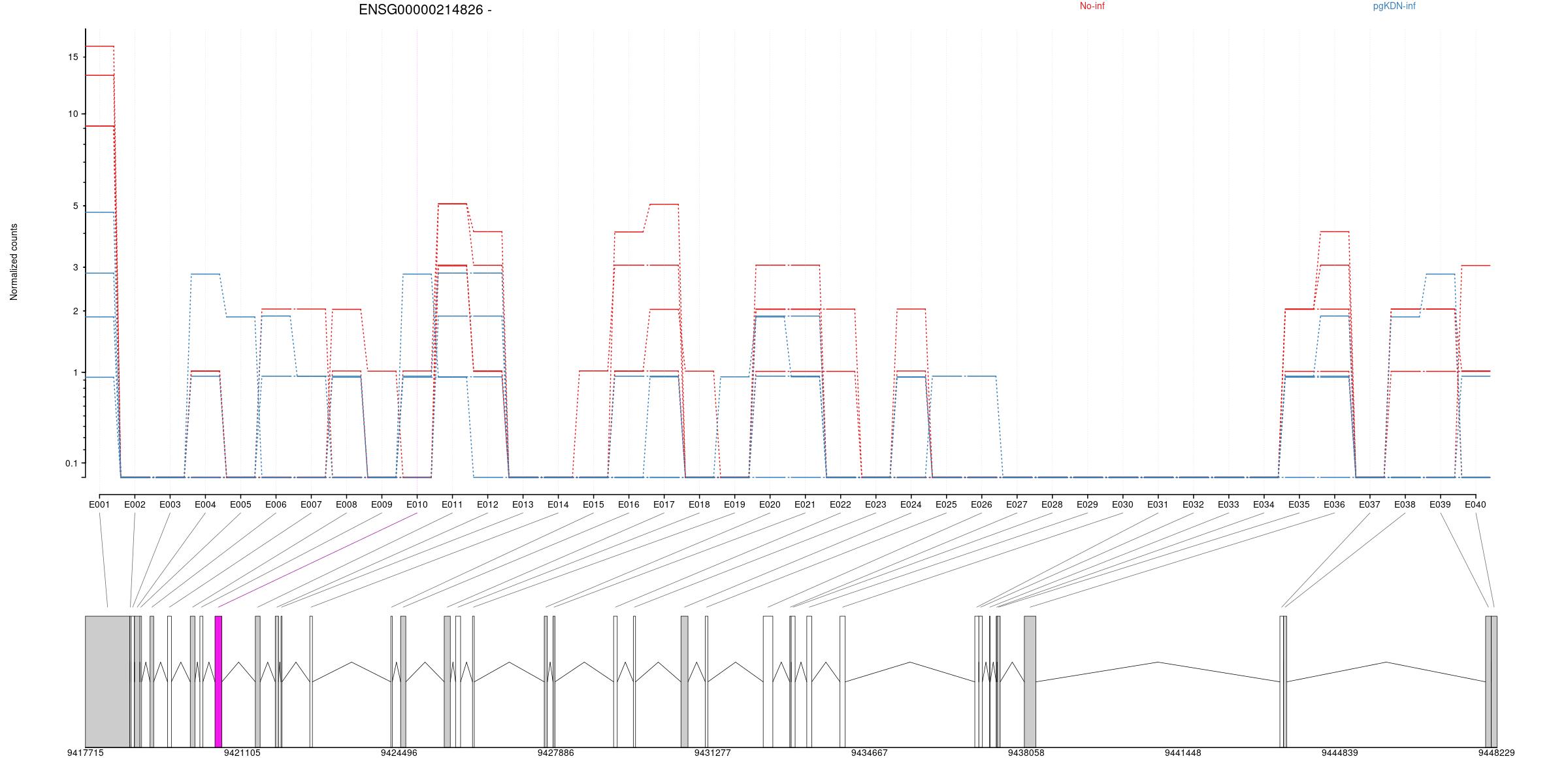Image resolution: width=1568 pixels, height=784 pixels.
Task: Click the magenta highlighted exon box
Action: tap(218, 681)
